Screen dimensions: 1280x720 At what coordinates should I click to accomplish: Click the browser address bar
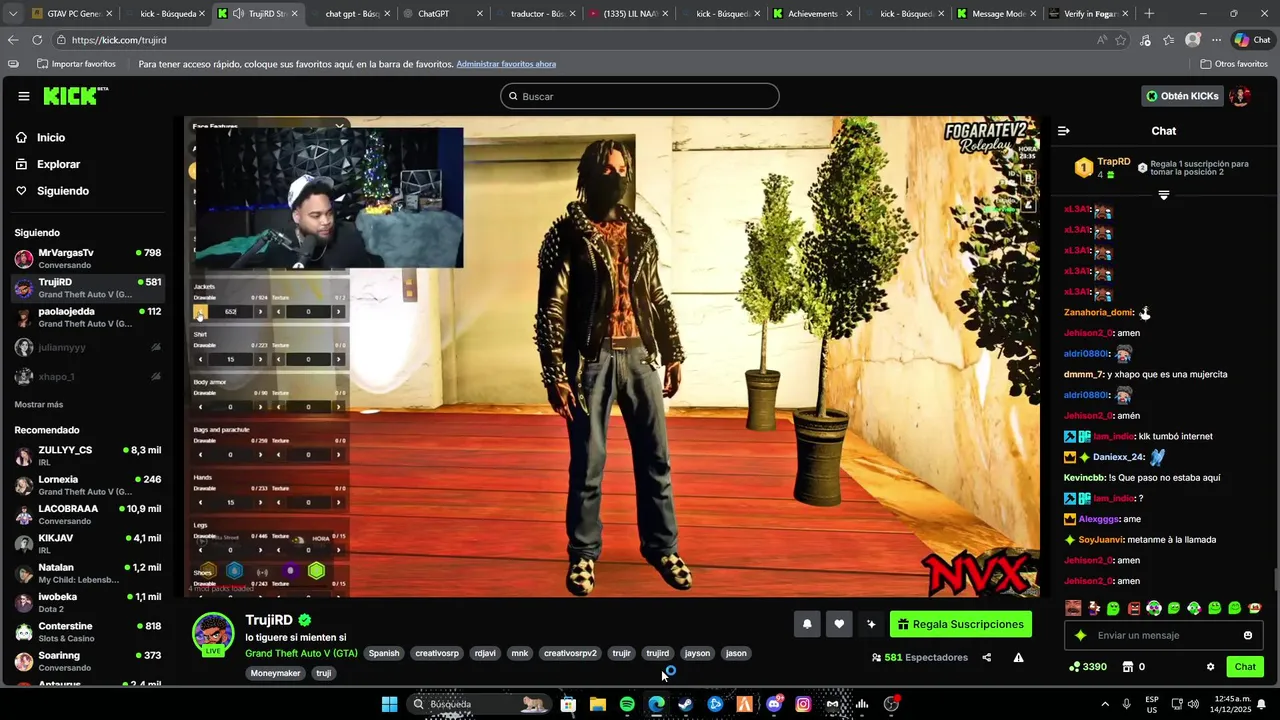click(570, 40)
